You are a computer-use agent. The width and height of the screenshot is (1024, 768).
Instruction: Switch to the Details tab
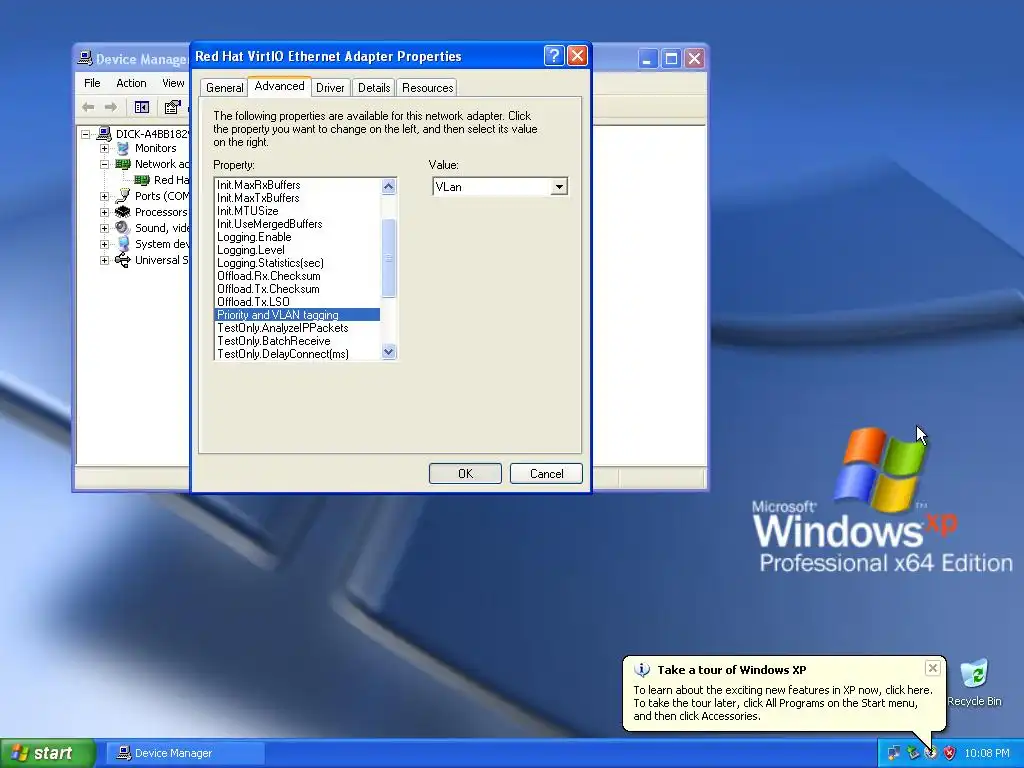(x=374, y=88)
